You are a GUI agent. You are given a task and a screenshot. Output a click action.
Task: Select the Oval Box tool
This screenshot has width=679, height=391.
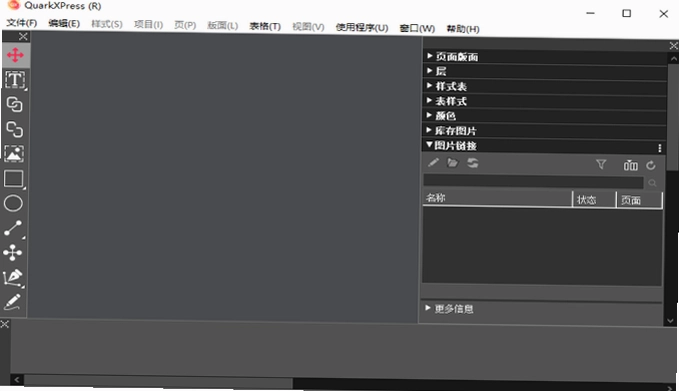pyautogui.click(x=13, y=203)
